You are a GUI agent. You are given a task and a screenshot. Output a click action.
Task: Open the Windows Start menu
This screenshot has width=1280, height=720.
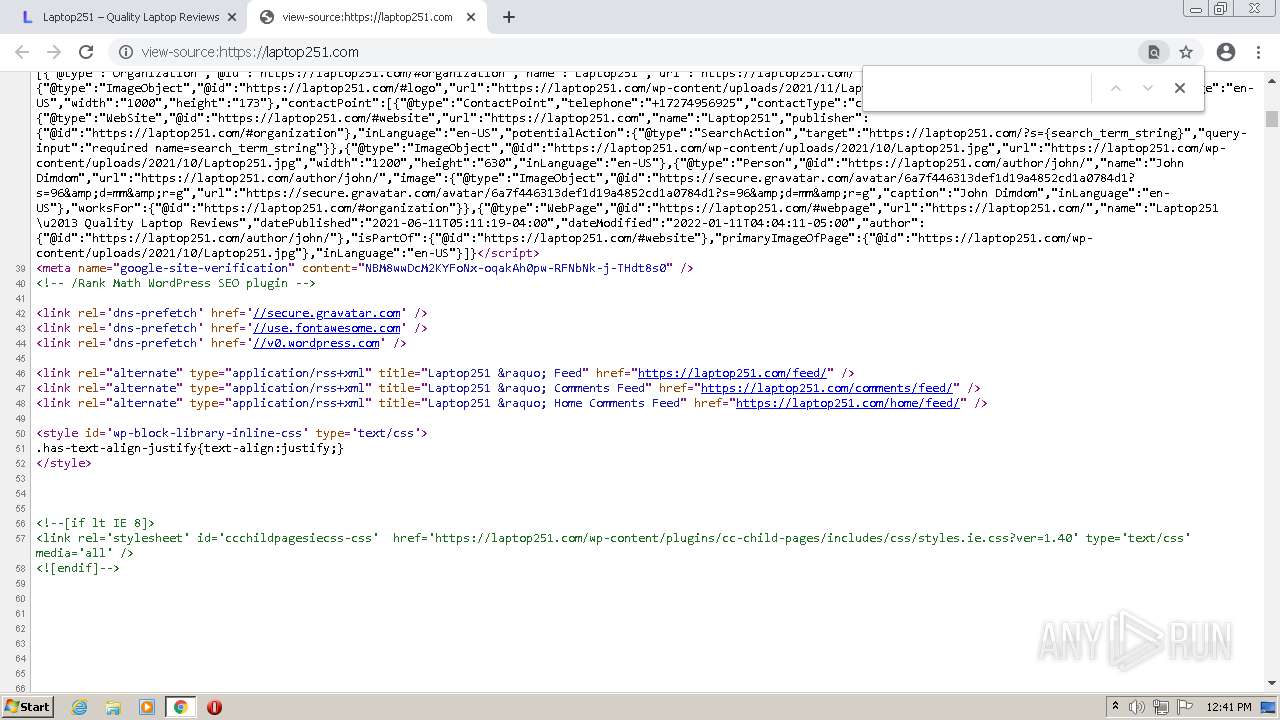coord(27,706)
